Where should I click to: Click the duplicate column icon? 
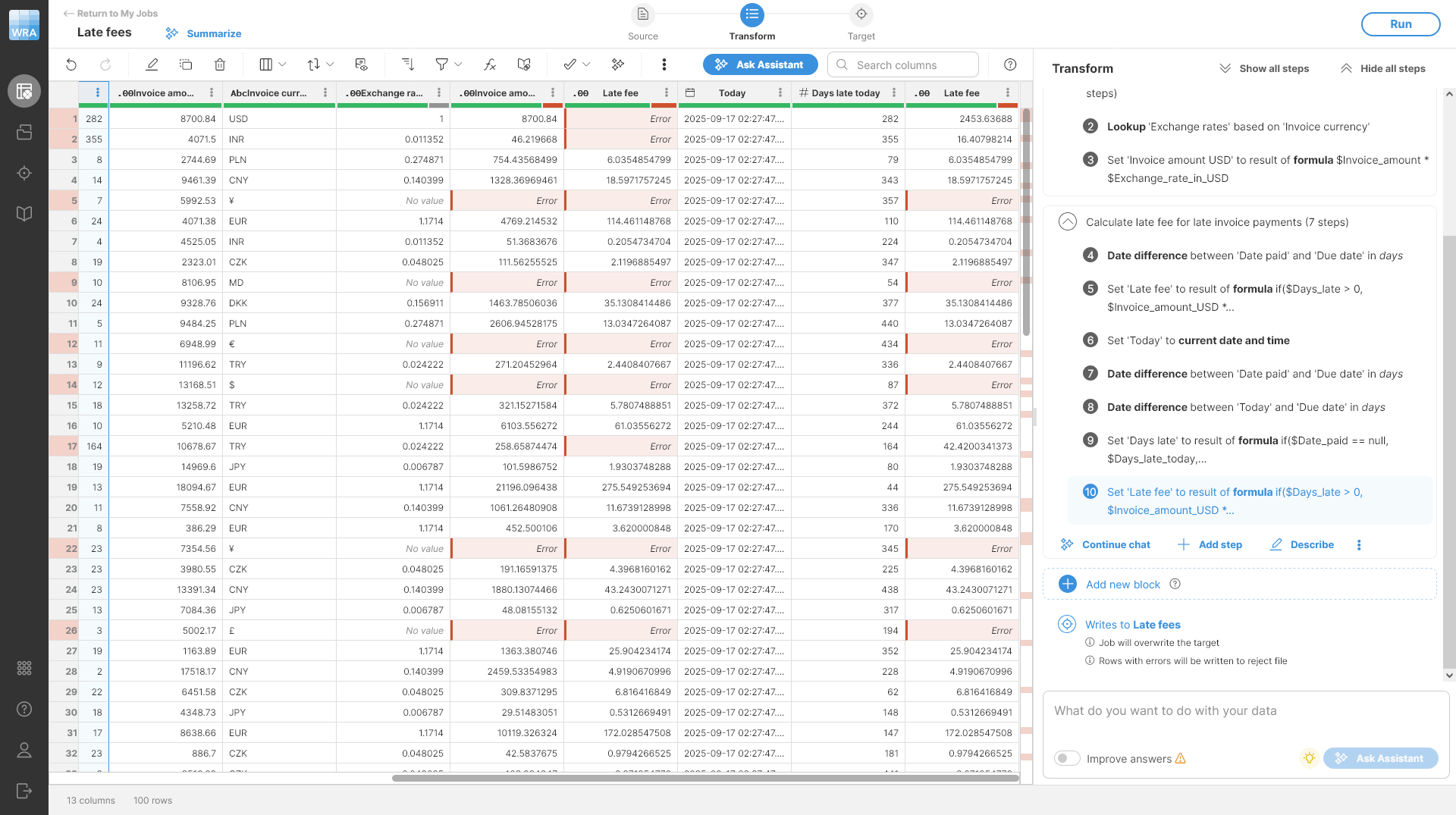(186, 65)
